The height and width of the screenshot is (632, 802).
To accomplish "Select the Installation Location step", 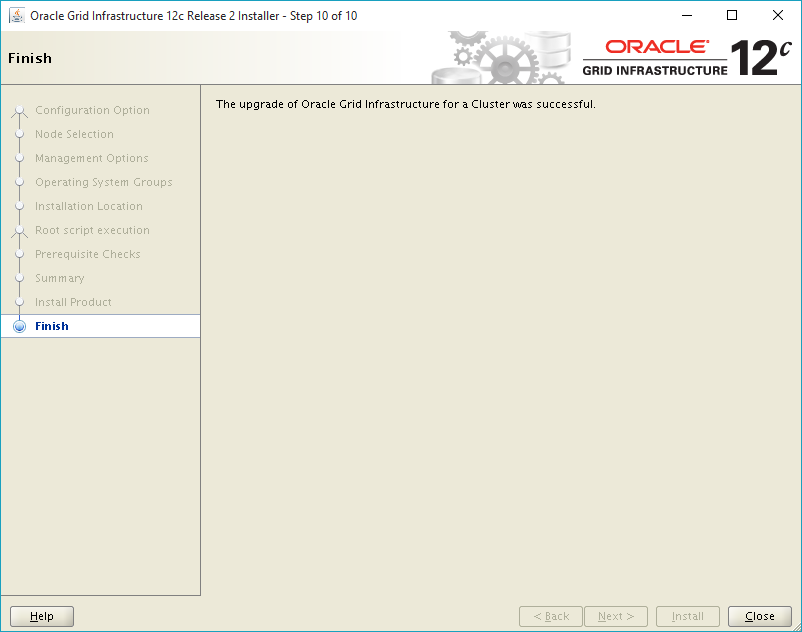I will [x=89, y=206].
